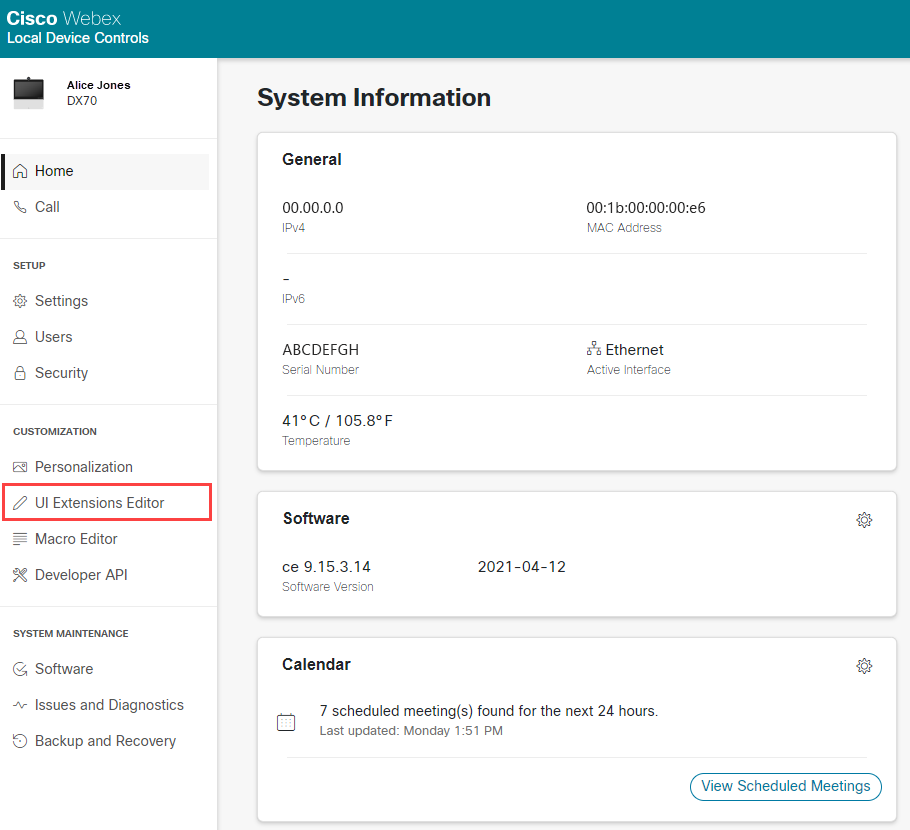Go to Settings under Setup
The height and width of the screenshot is (830, 910).
(61, 301)
